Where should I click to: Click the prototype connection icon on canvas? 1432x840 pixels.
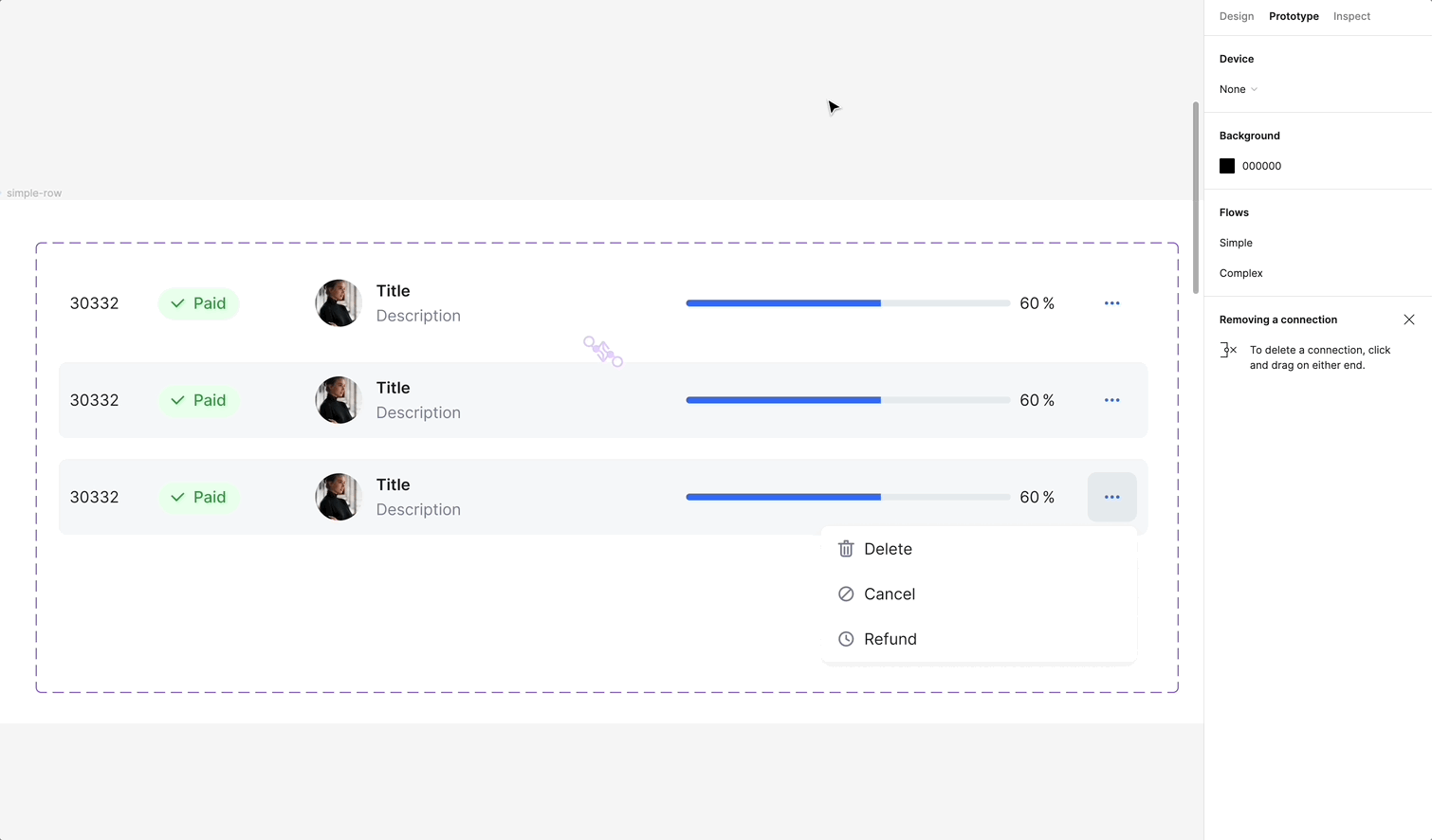pos(603,352)
